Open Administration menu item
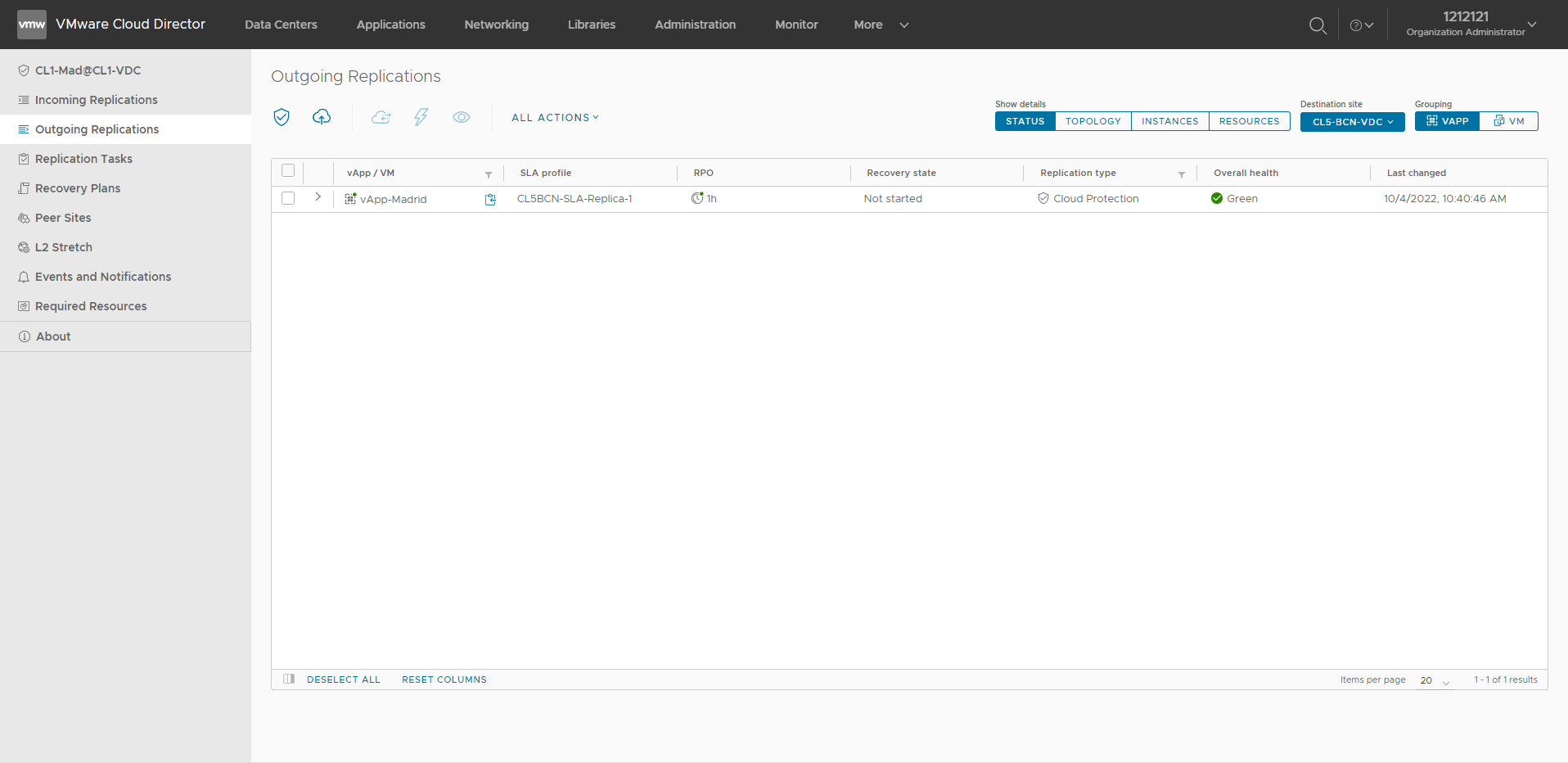This screenshot has width=1568, height=763. [x=696, y=25]
